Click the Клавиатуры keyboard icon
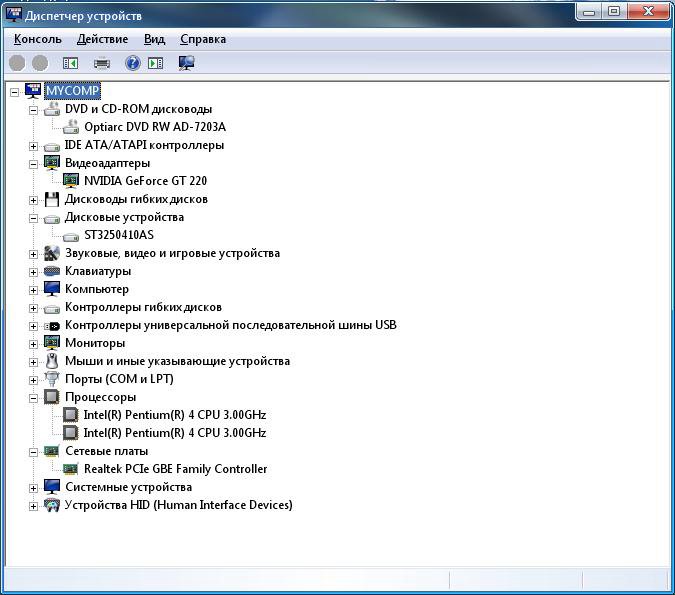 pos(52,271)
